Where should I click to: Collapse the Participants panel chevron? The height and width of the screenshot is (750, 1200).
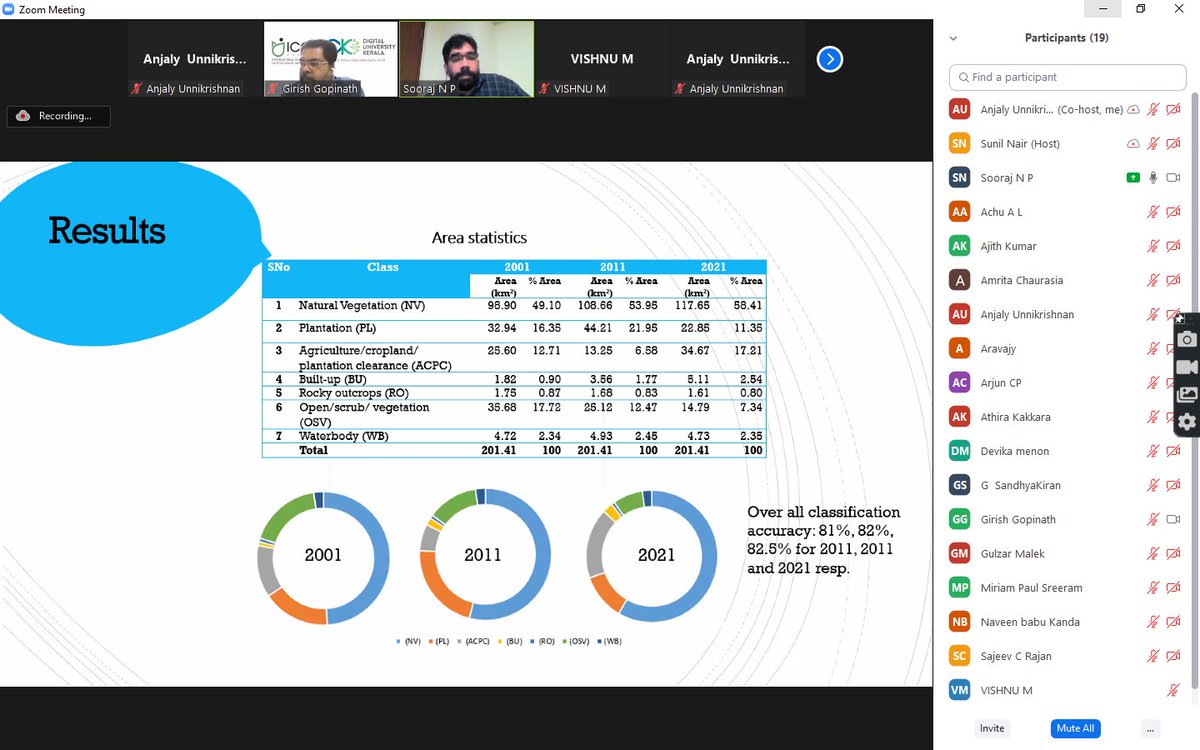[953, 38]
